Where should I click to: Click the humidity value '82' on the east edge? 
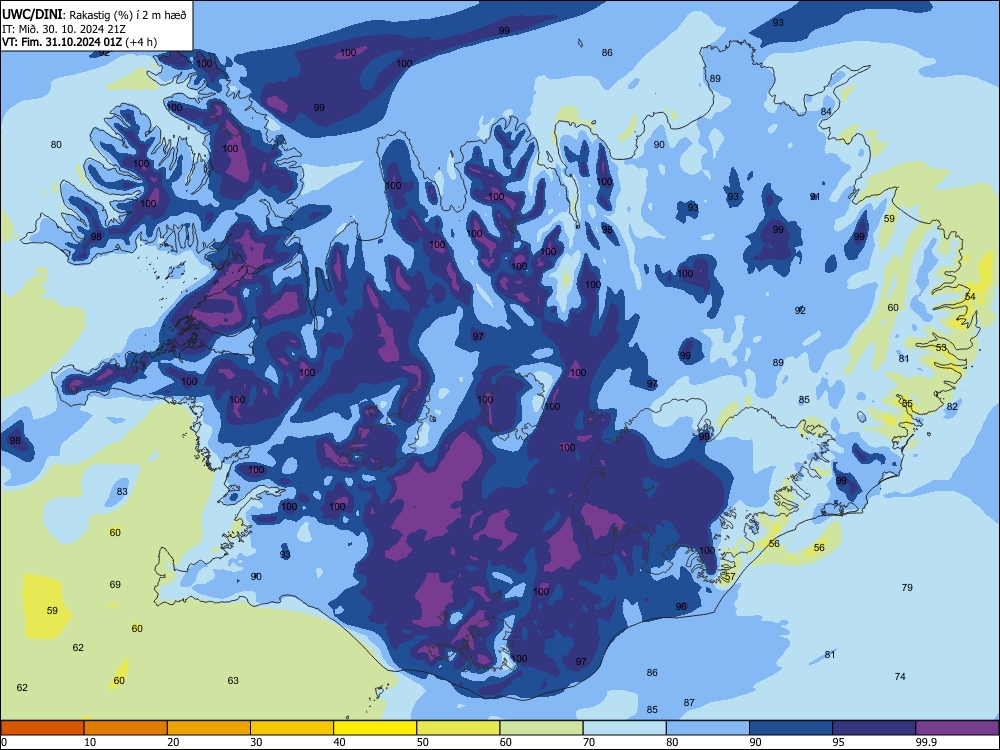(x=952, y=406)
